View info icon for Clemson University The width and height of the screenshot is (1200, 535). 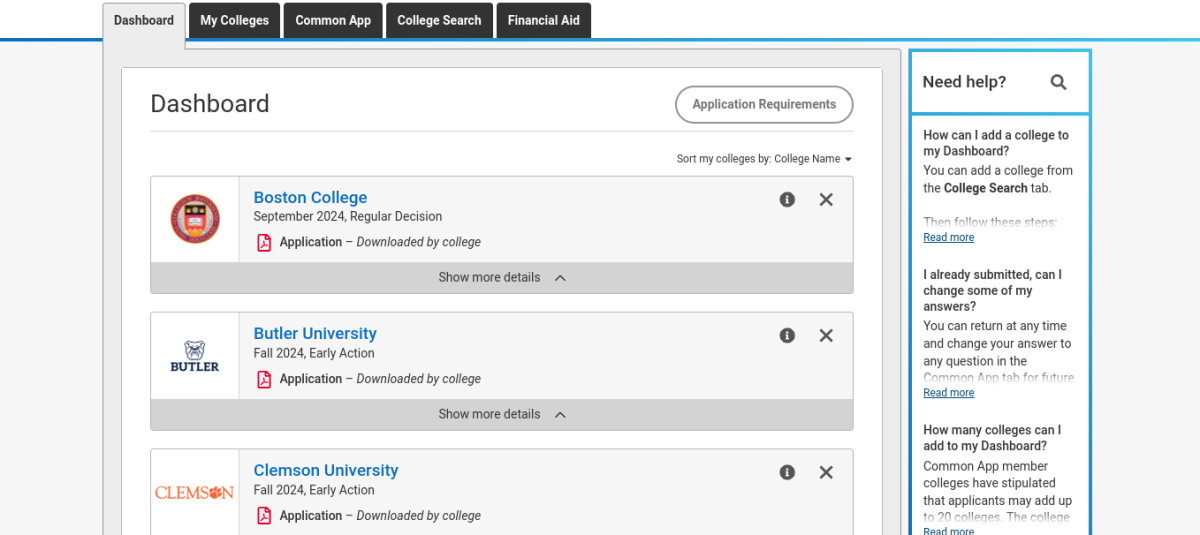787,472
